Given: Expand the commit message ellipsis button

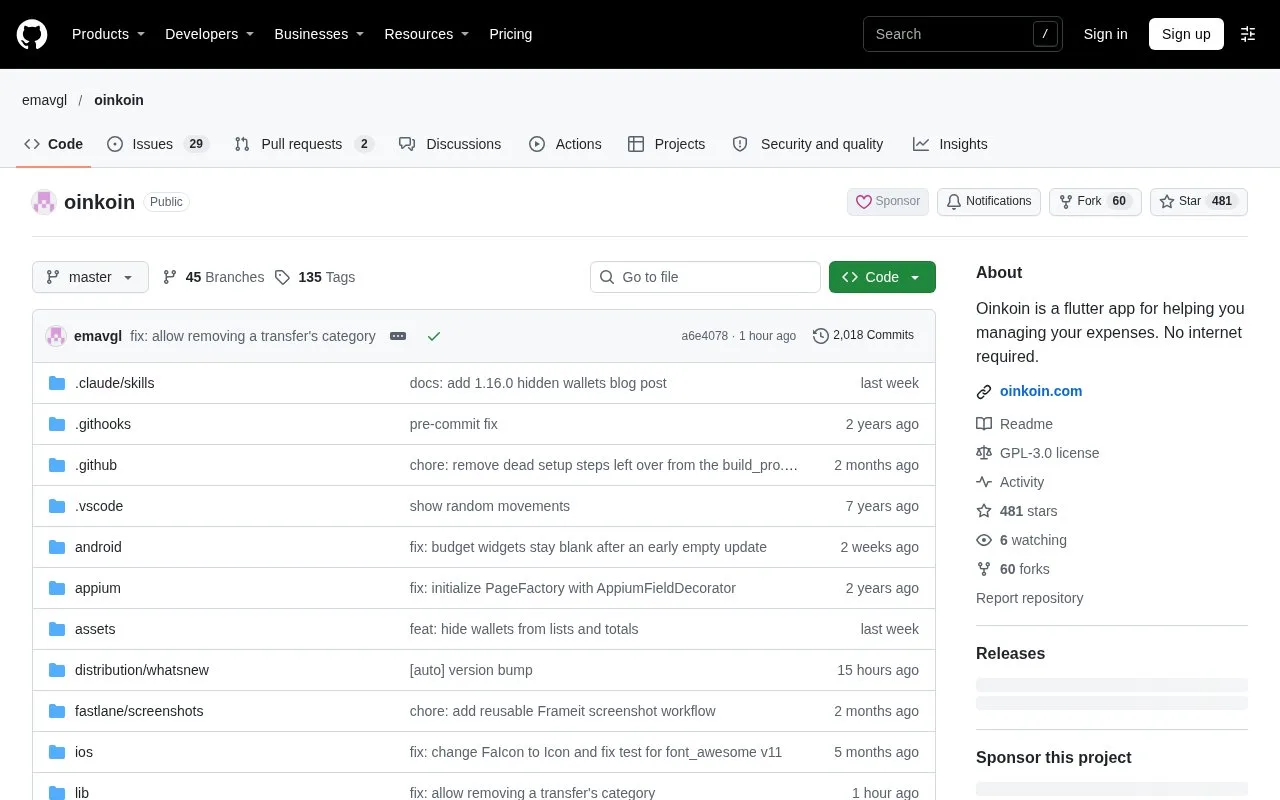Looking at the screenshot, I should pos(398,336).
